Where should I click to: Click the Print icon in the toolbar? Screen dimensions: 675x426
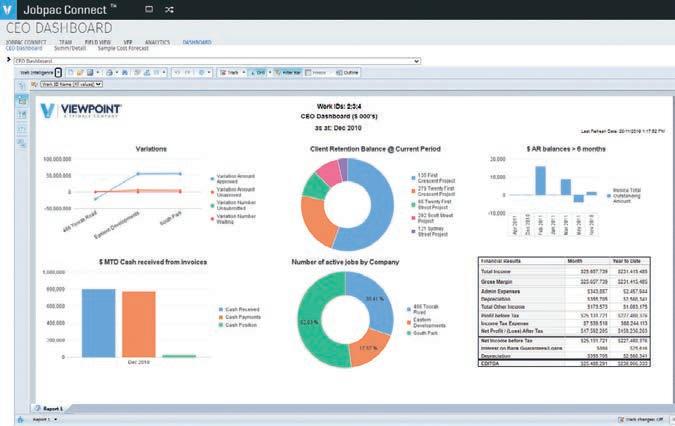(x=109, y=73)
